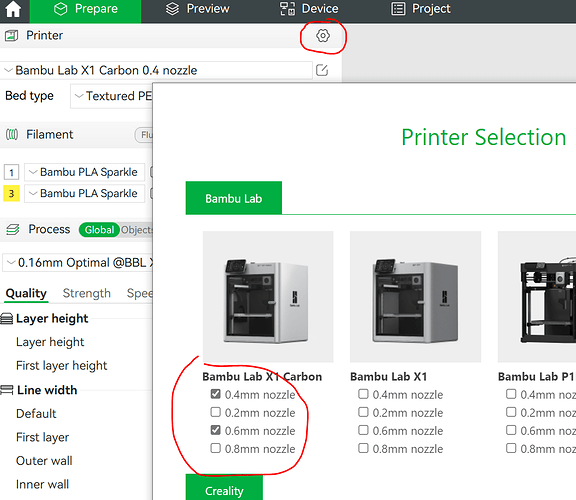576x500 pixels.
Task: Open the printer preset dropdown
Action: [x=156, y=70]
